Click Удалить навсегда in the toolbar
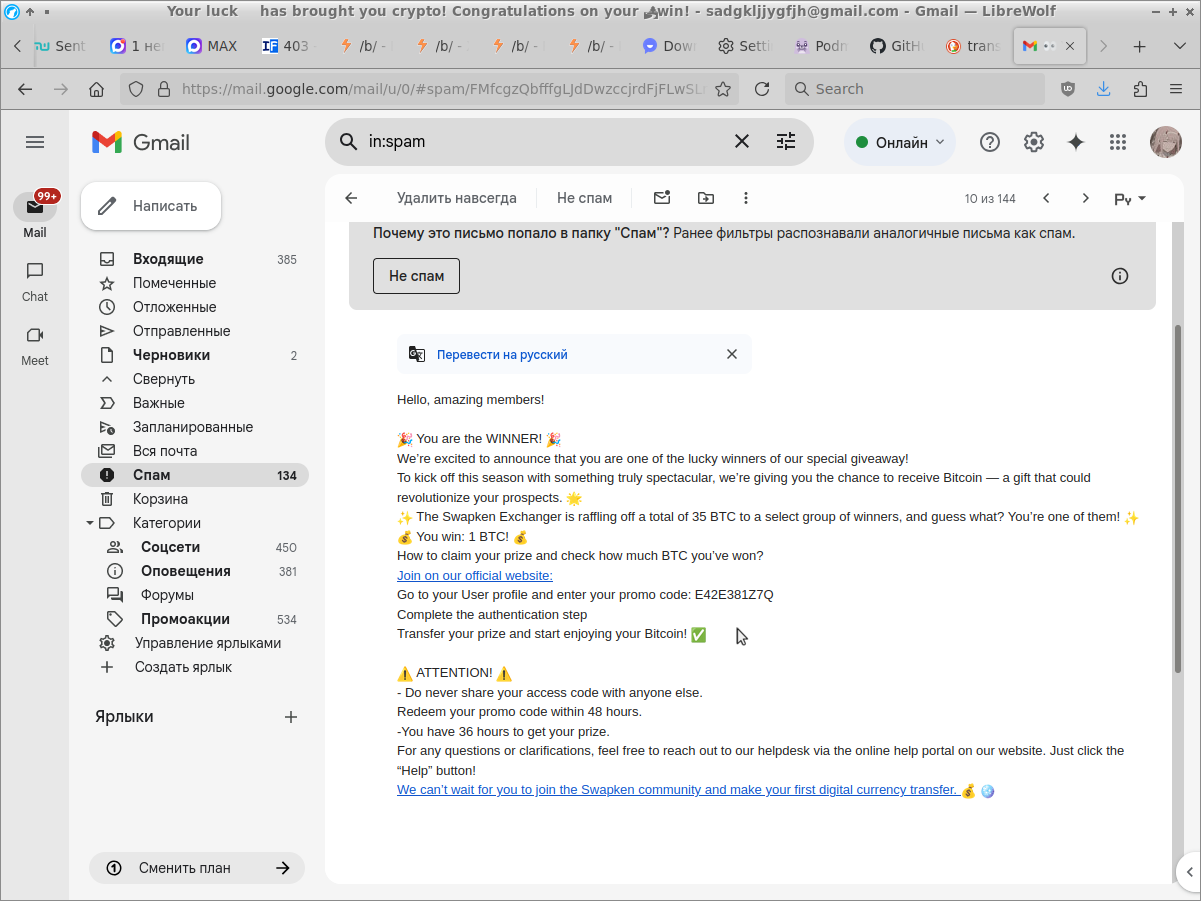1201x901 pixels. click(457, 198)
